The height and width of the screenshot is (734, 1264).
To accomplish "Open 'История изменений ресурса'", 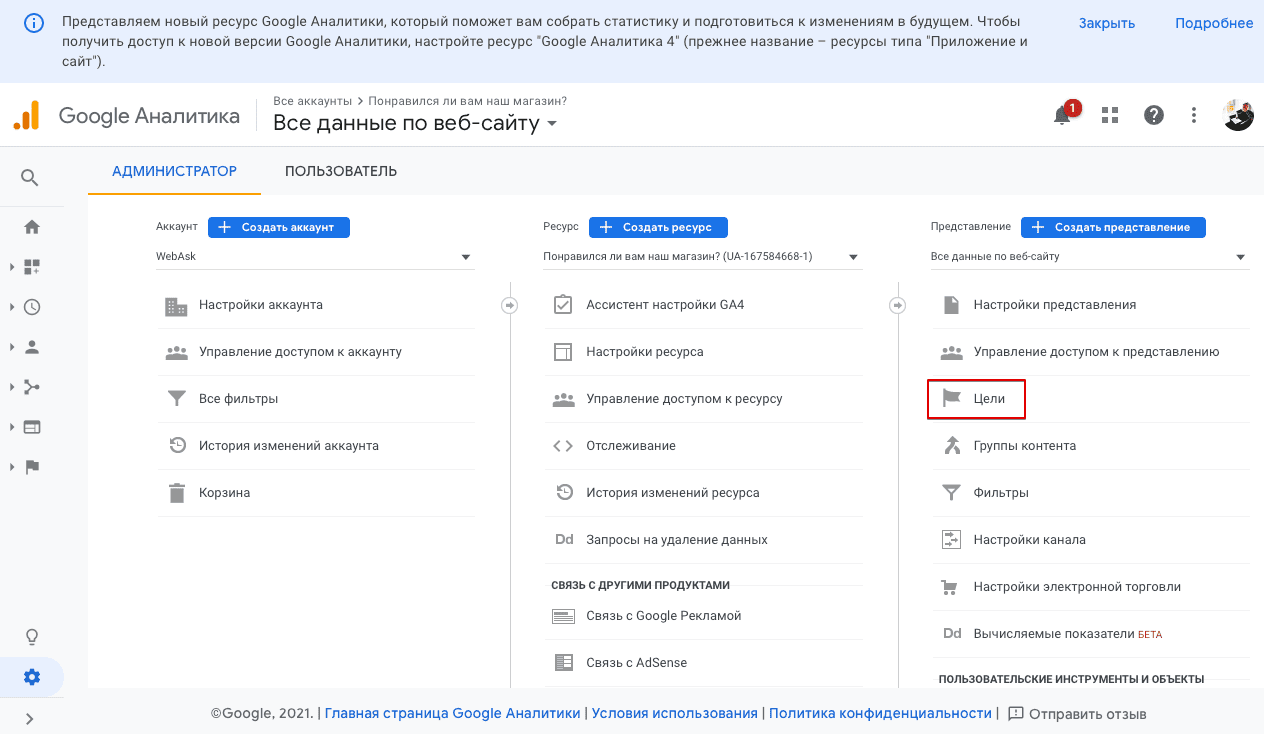I will [702, 493].
